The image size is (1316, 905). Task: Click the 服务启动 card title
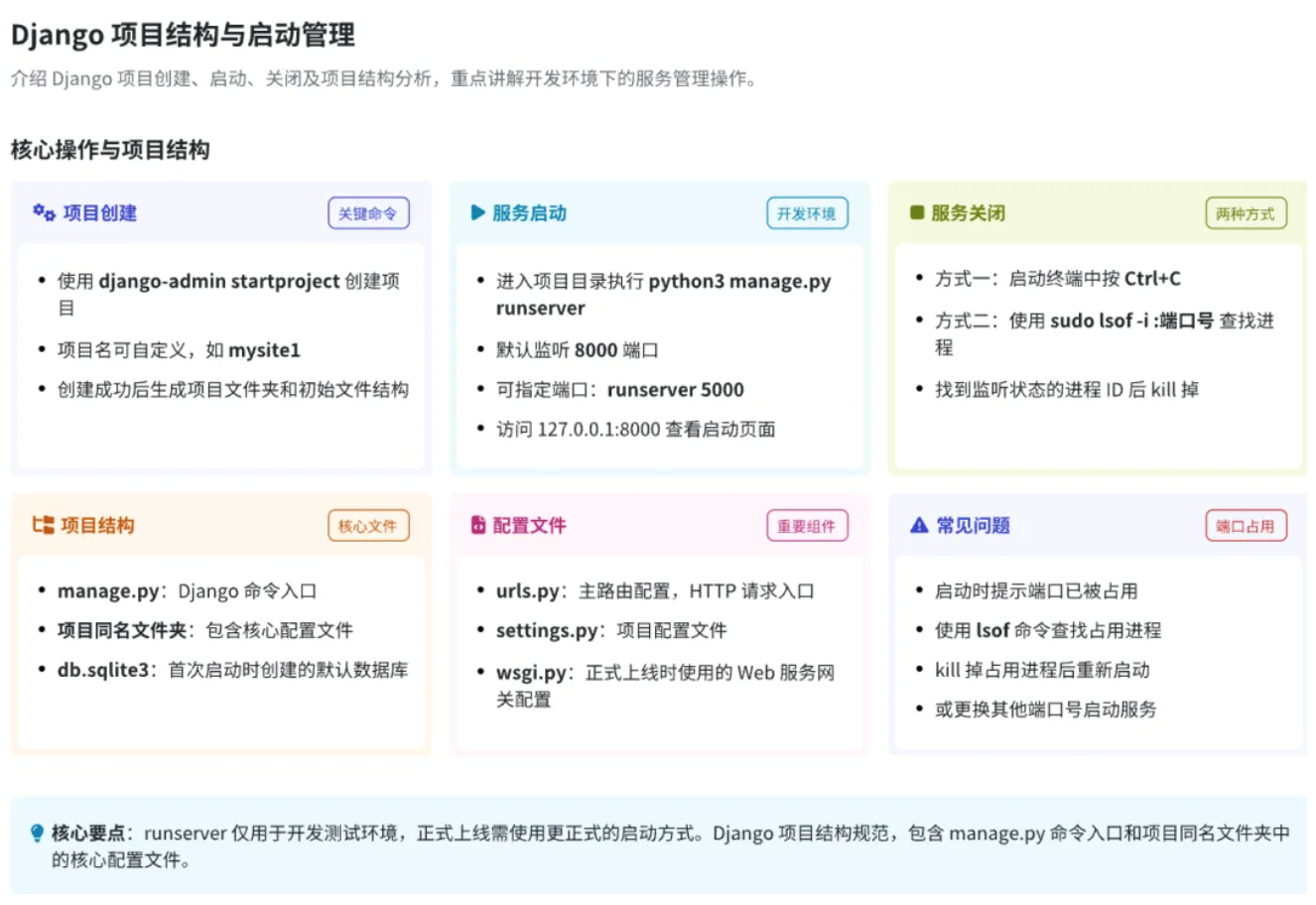[x=529, y=212]
